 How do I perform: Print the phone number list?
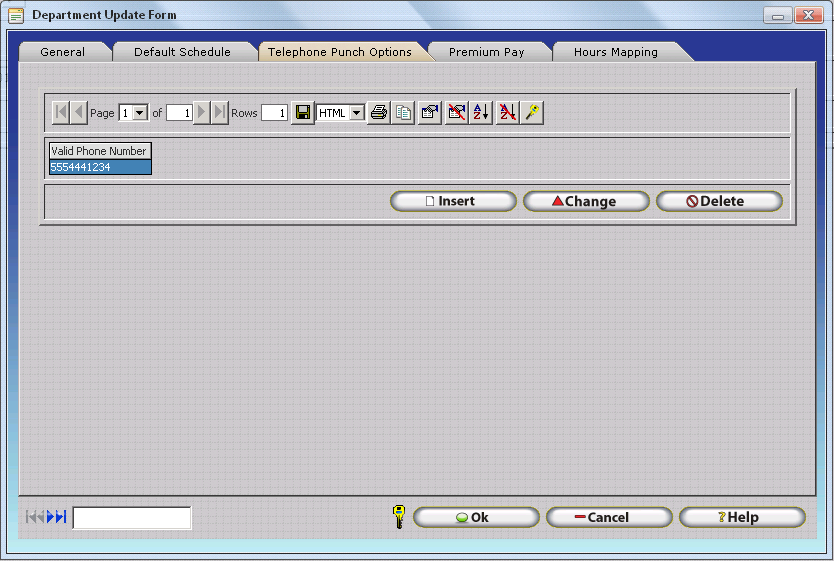point(379,113)
